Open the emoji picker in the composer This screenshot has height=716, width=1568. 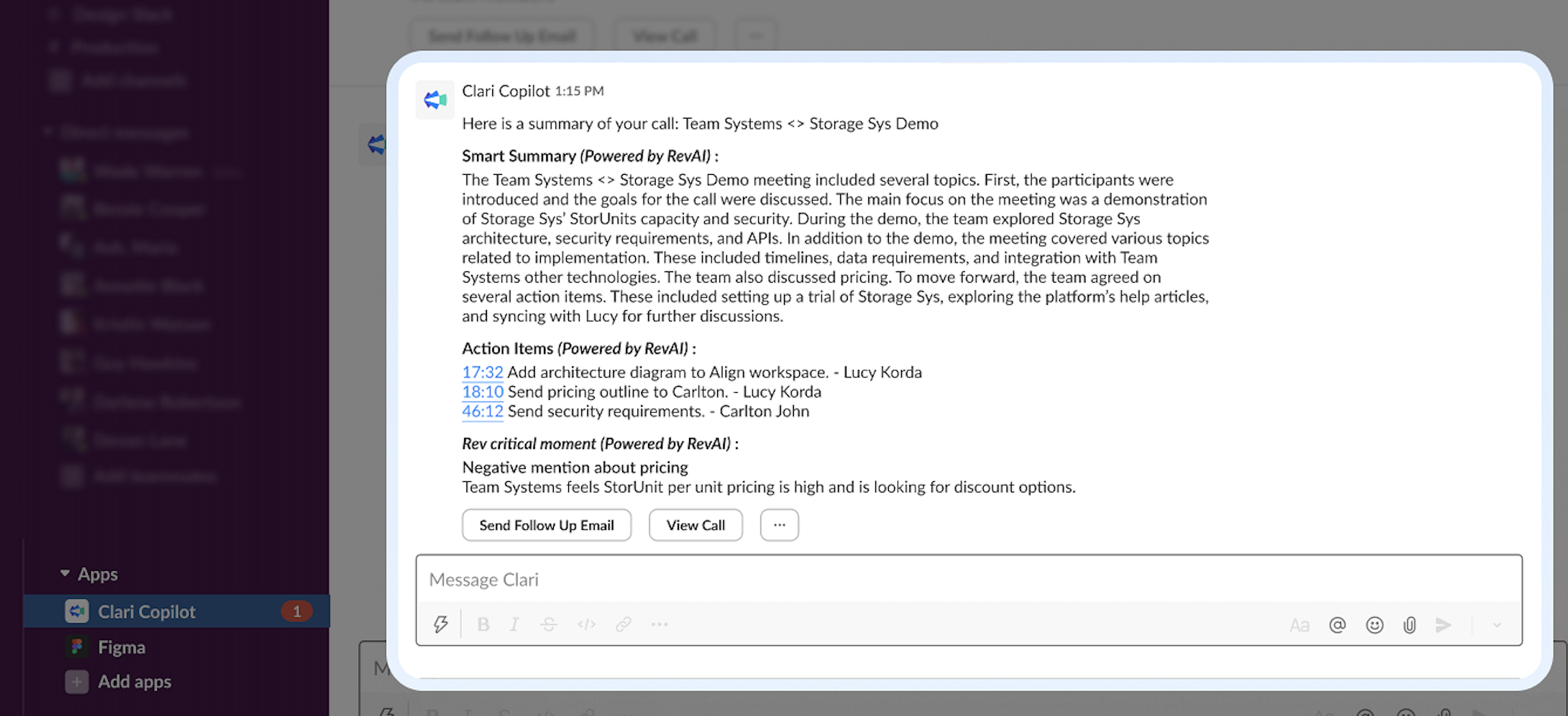coord(1376,624)
